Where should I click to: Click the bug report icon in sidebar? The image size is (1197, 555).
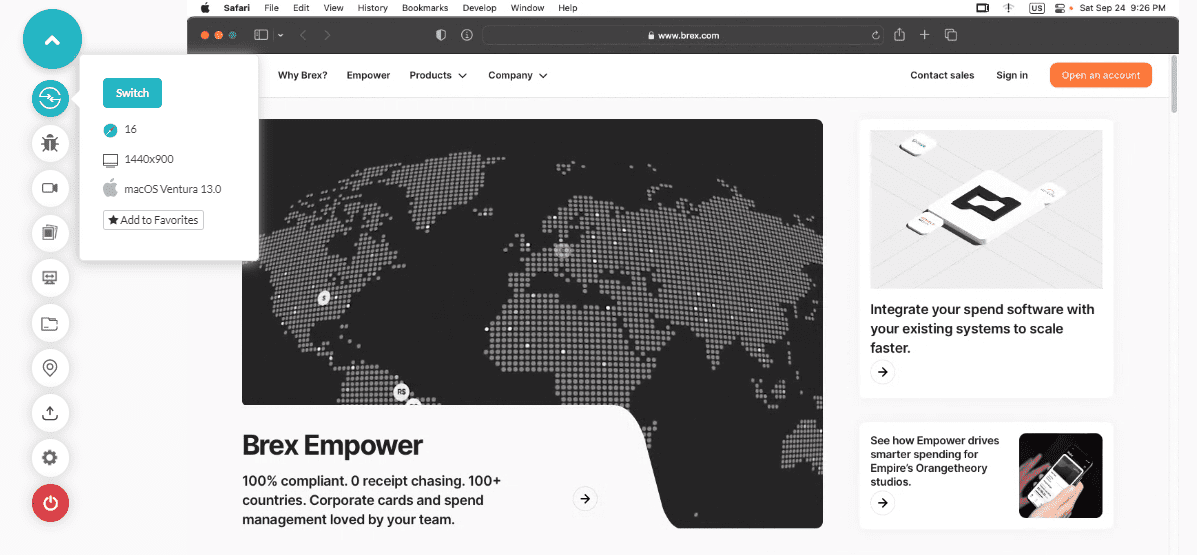coord(50,143)
